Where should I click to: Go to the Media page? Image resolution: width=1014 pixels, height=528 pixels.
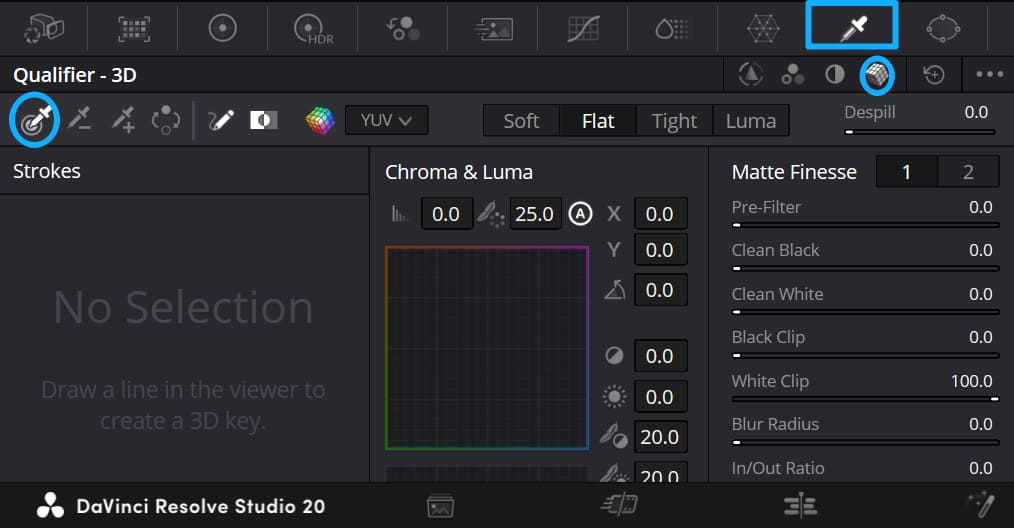440,506
